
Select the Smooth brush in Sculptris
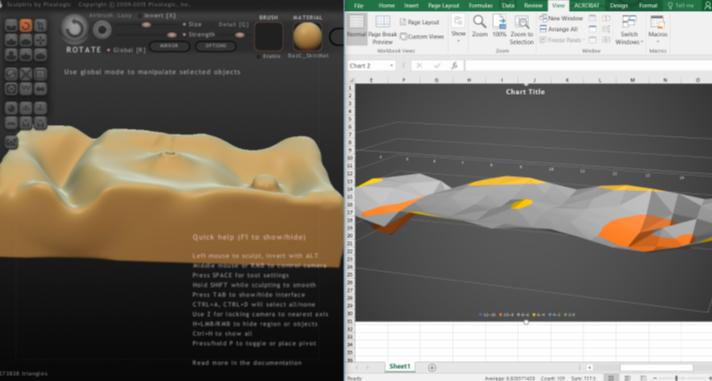pos(40,54)
